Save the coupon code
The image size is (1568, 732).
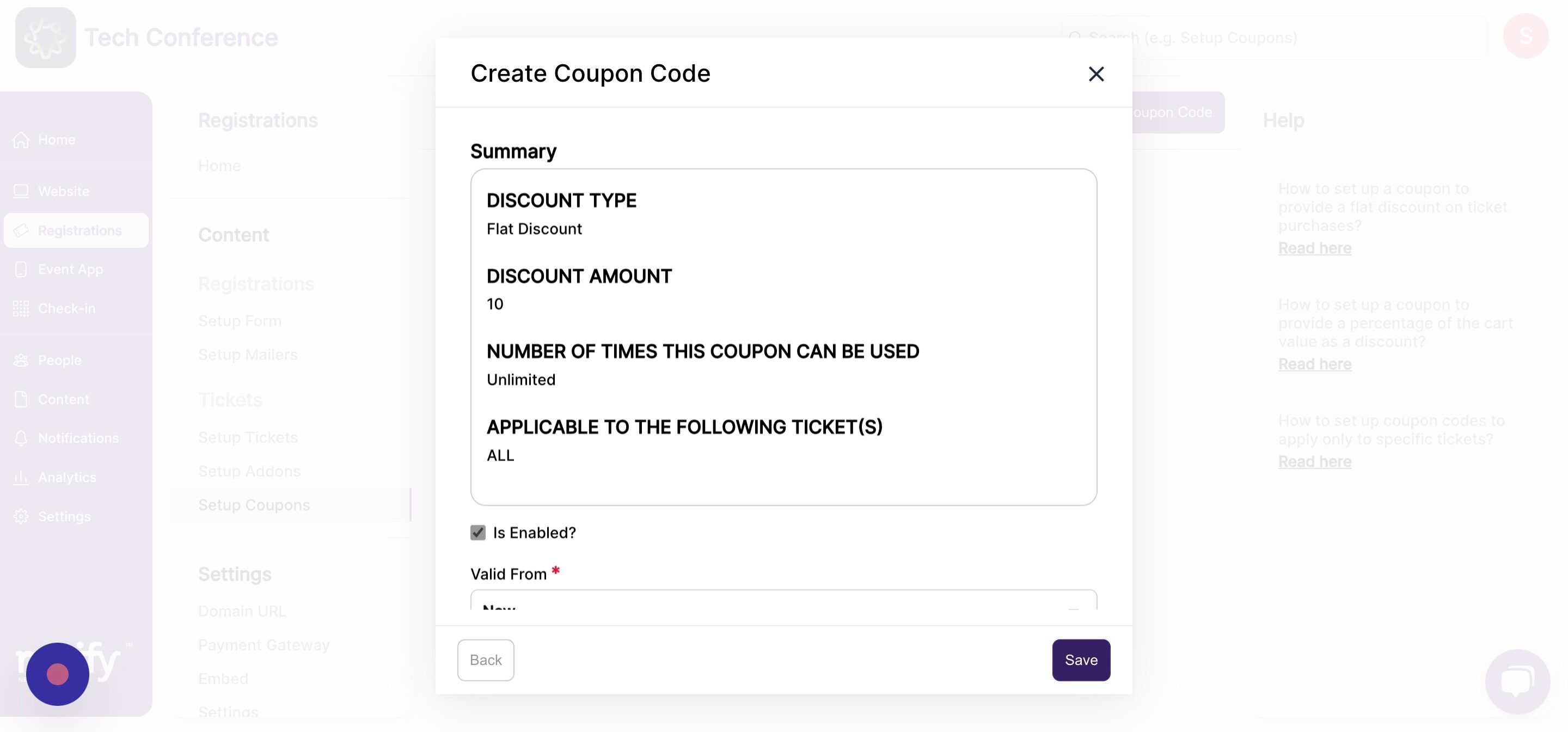(1081, 660)
